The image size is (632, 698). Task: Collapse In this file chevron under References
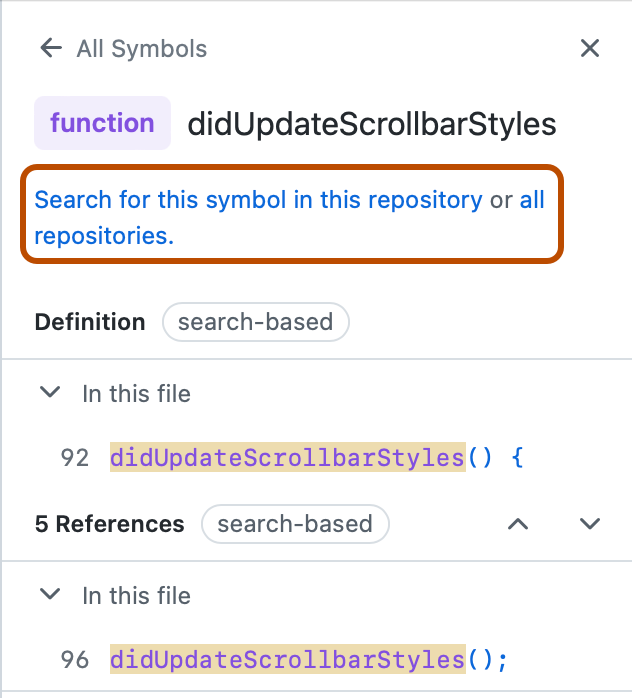[x=49, y=595]
